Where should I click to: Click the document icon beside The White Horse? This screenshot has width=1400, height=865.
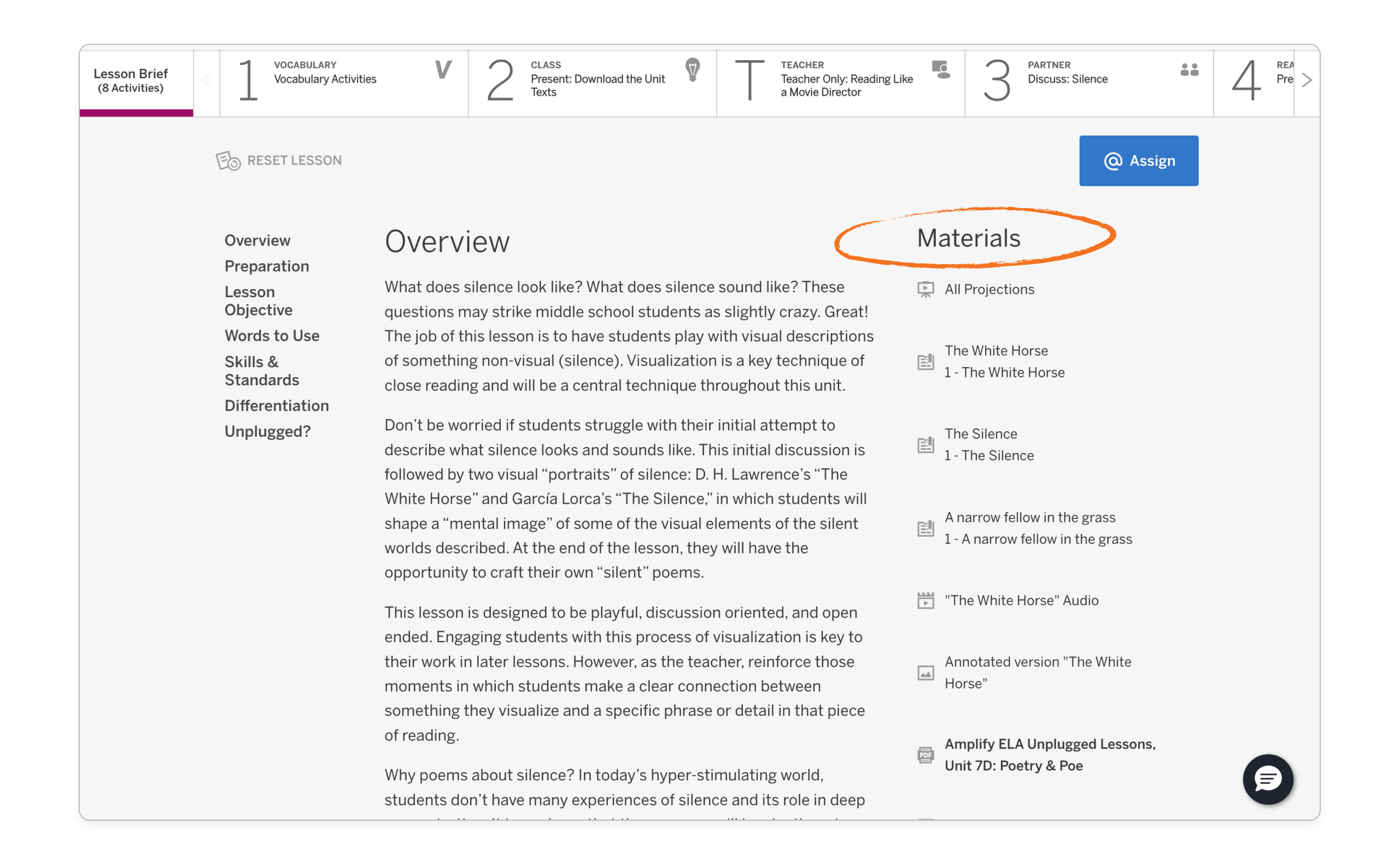tap(925, 362)
